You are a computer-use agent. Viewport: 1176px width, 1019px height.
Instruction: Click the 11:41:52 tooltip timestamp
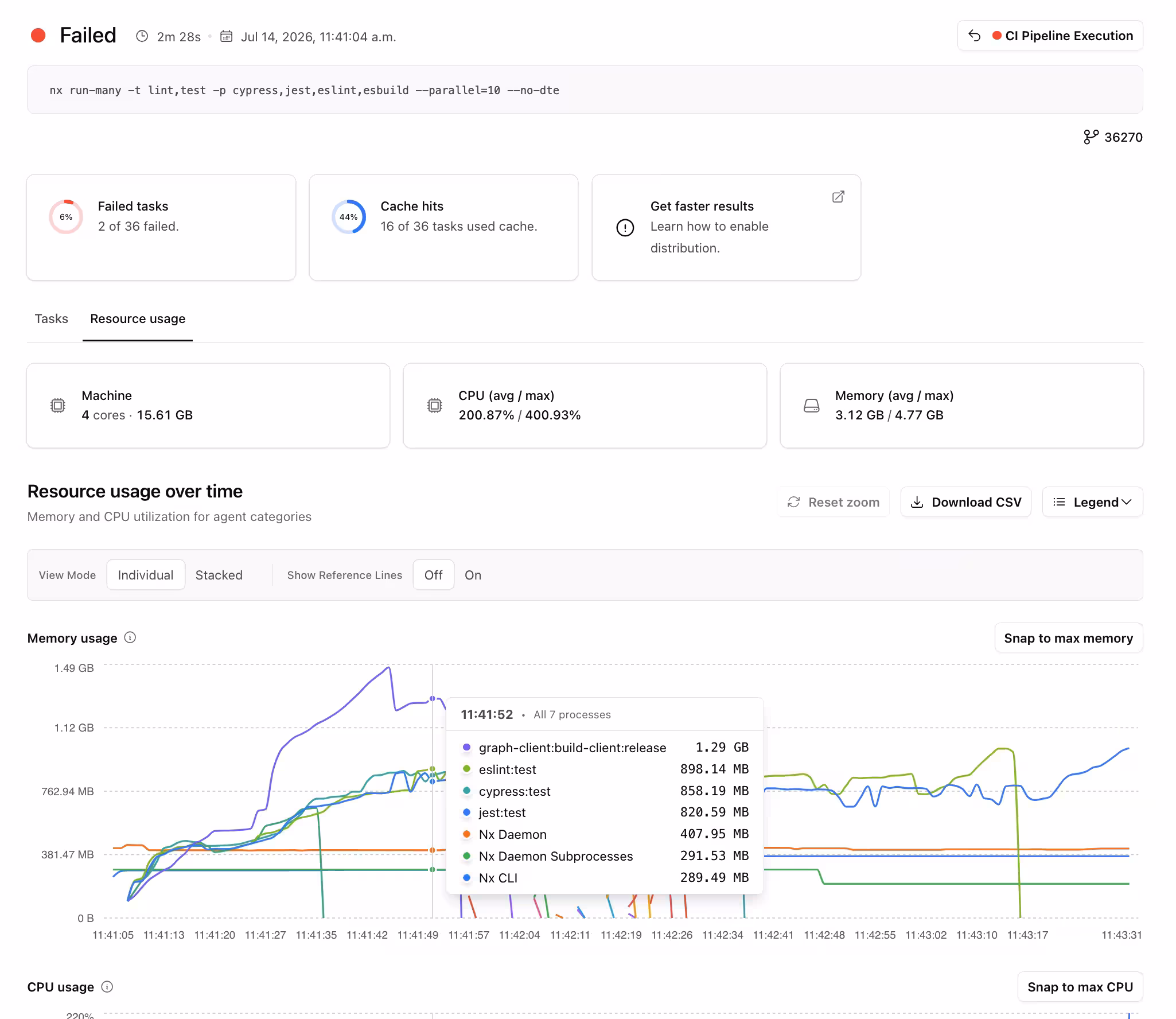coord(487,714)
